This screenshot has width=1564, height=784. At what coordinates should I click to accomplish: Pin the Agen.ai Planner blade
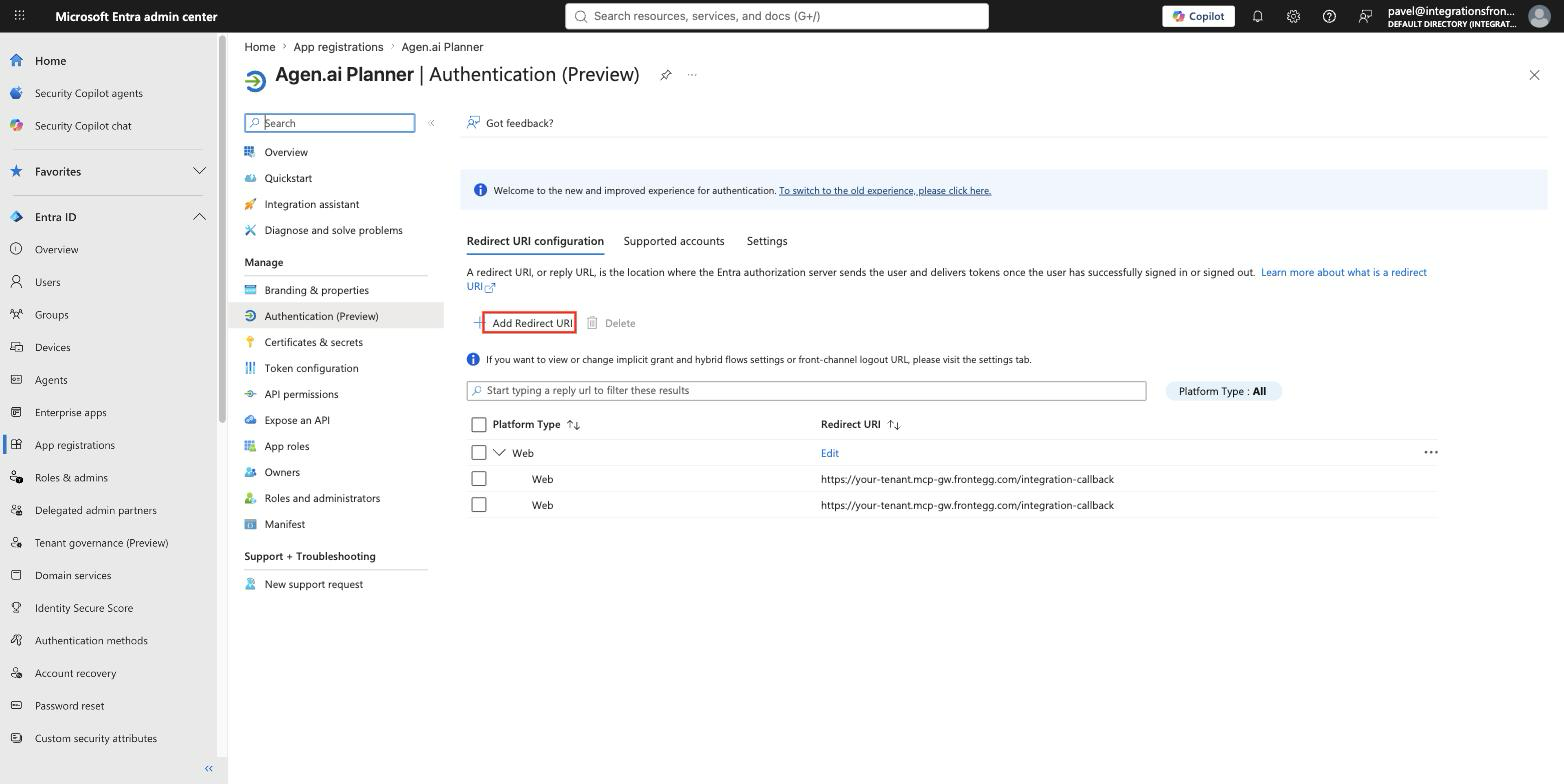(665, 75)
